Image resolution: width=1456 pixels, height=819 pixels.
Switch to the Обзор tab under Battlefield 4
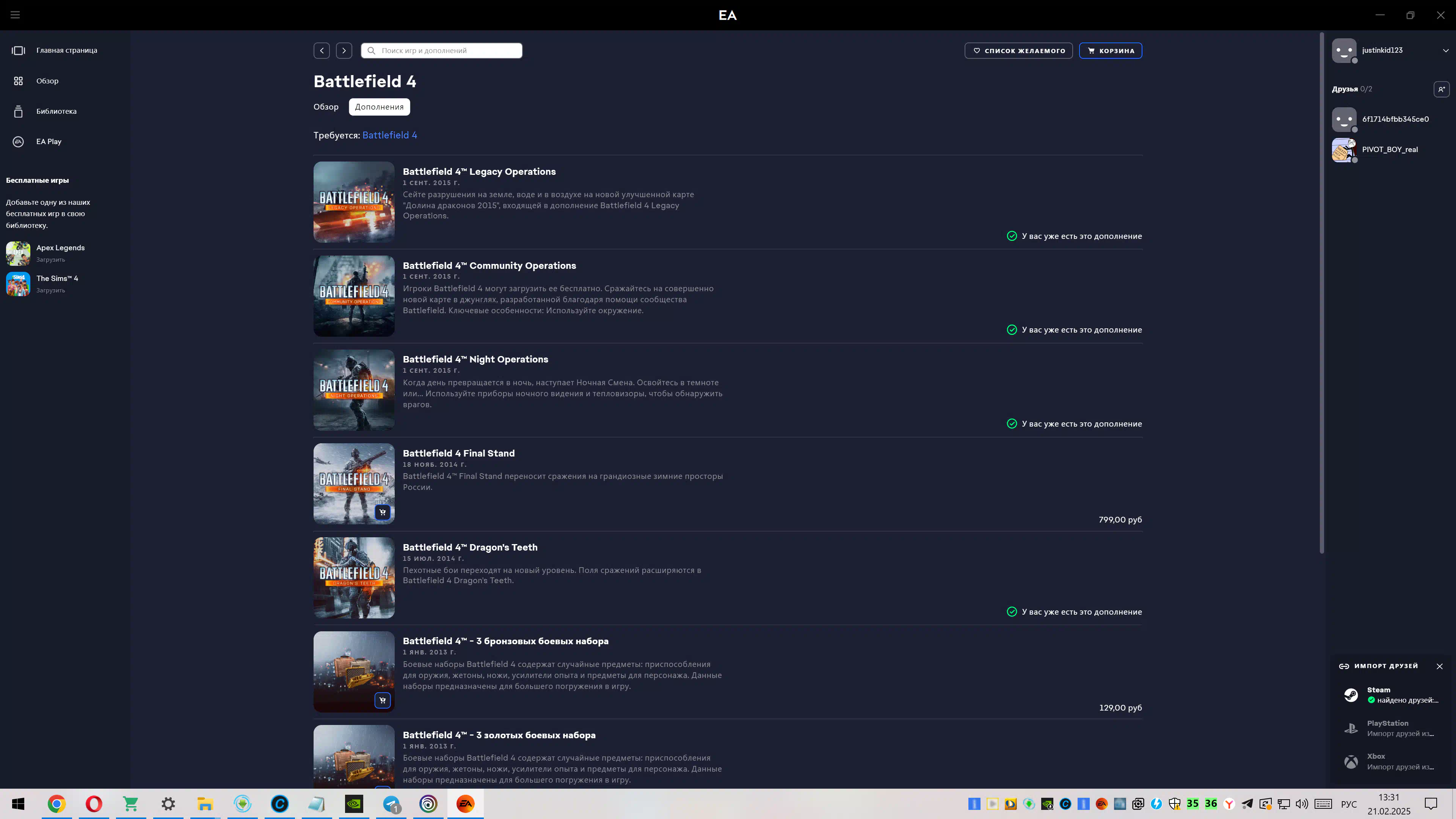coord(326,107)
